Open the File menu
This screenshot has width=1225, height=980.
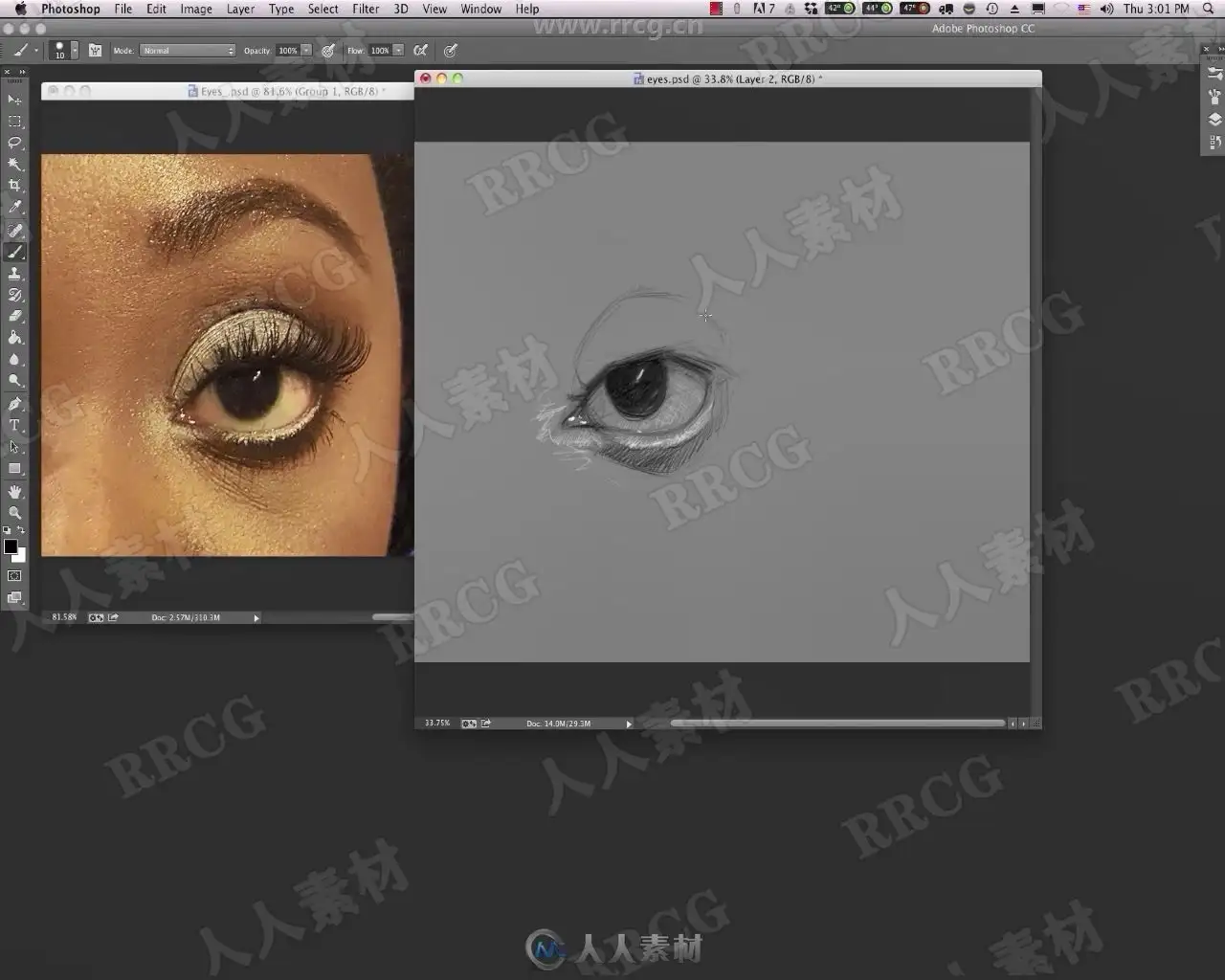click(123, 9)
